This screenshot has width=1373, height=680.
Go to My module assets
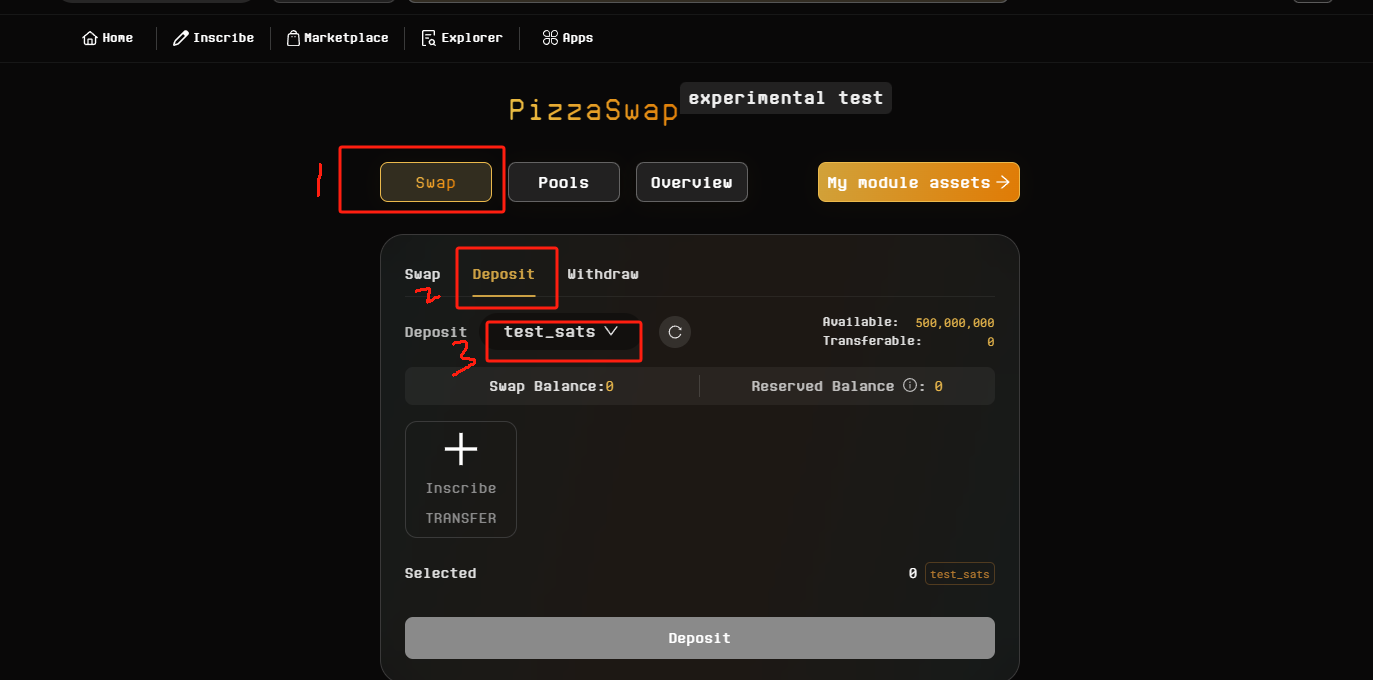pyautogui.click(x=919, y=182)
